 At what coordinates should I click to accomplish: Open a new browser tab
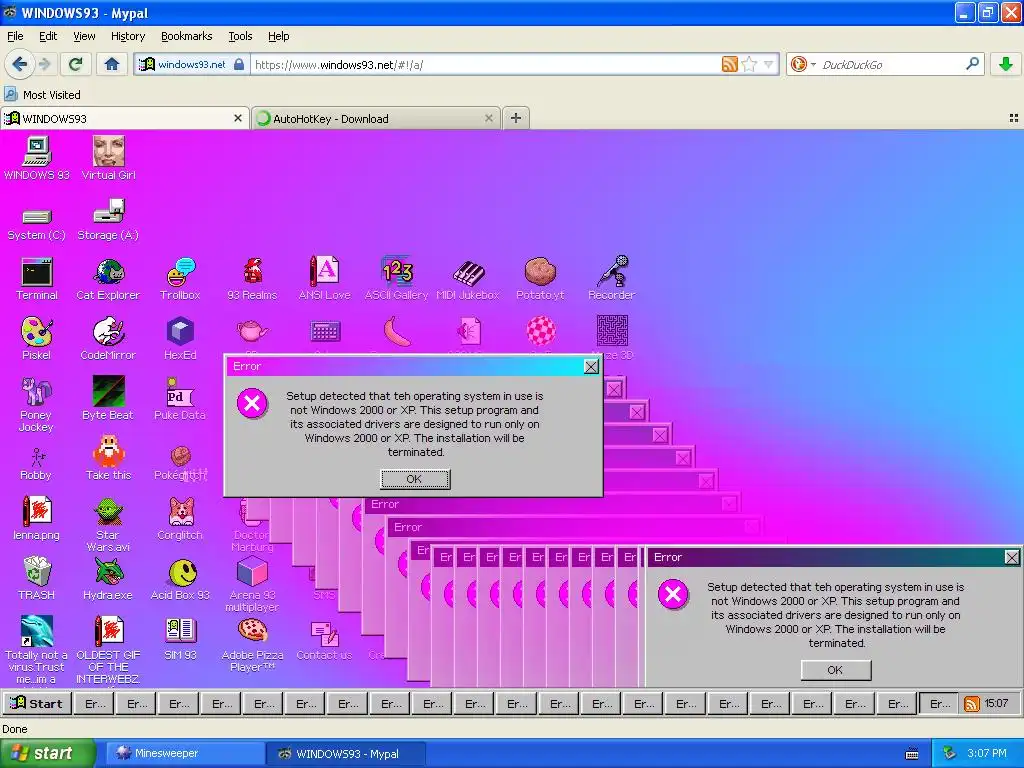(516, 118)
